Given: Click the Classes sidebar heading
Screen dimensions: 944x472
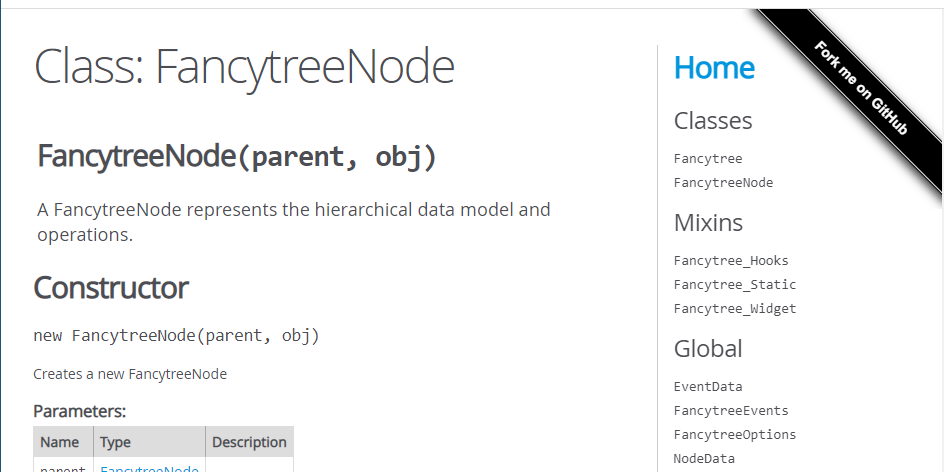Looking at the screenshot, I should tap(713, 121).
